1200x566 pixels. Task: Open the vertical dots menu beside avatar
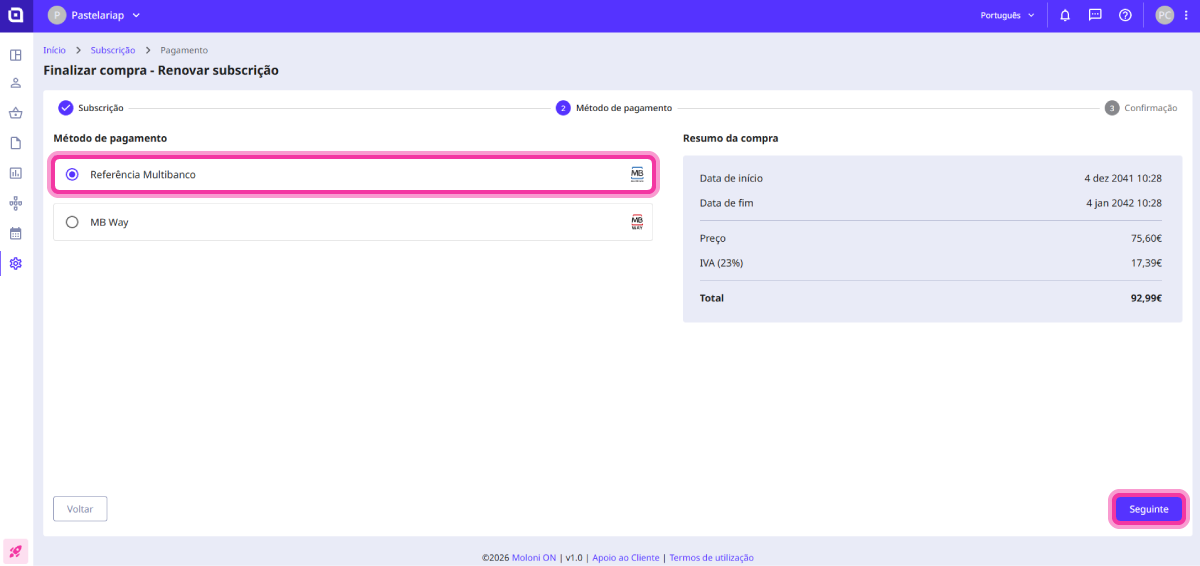click(x=1186, y=15)
